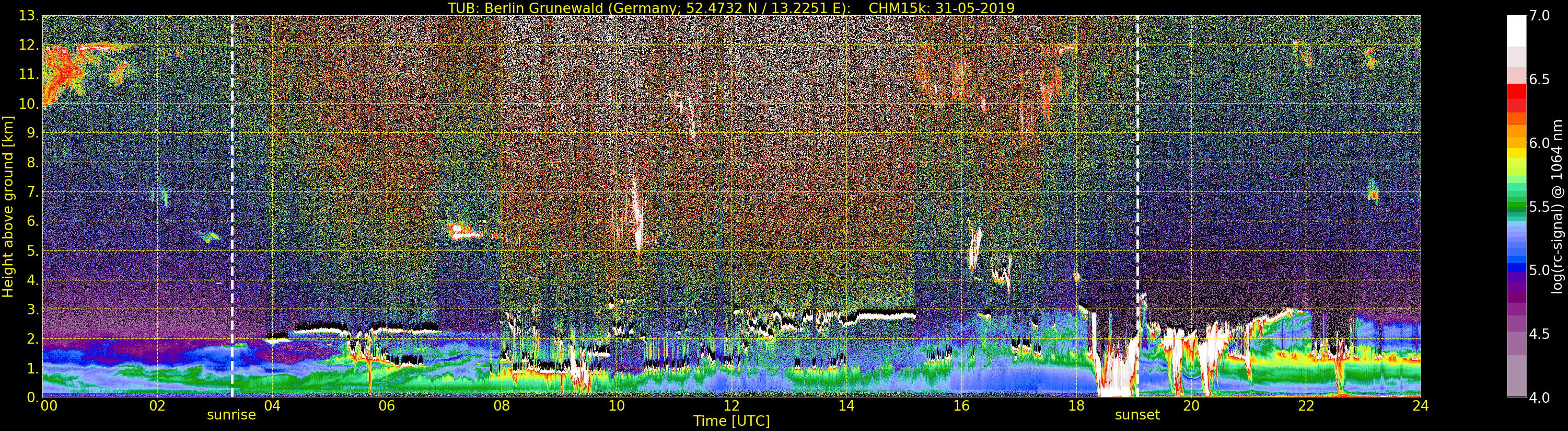The width and height of the screenshot is (1568, 431).
Task: Select the "4.5" colorbar tick value
Action: tap(1539, 334)
